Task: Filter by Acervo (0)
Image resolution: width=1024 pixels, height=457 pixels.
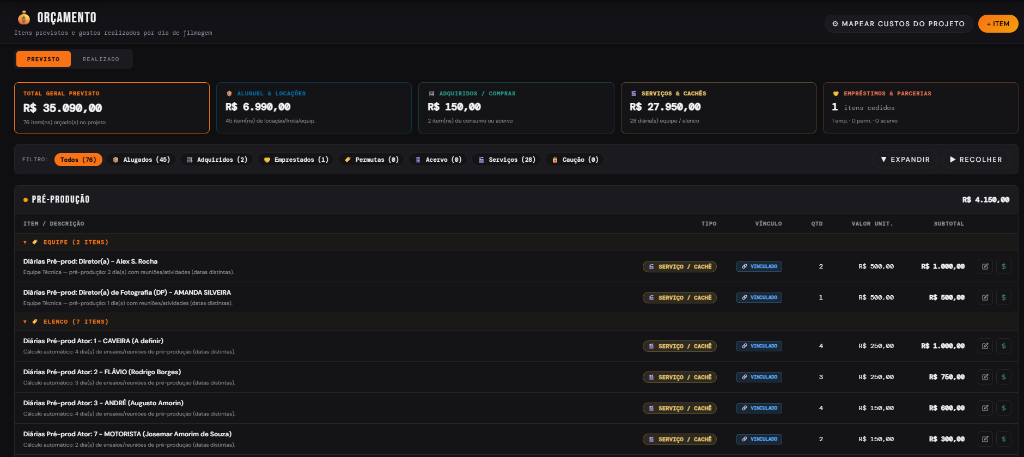Action: 438,159
